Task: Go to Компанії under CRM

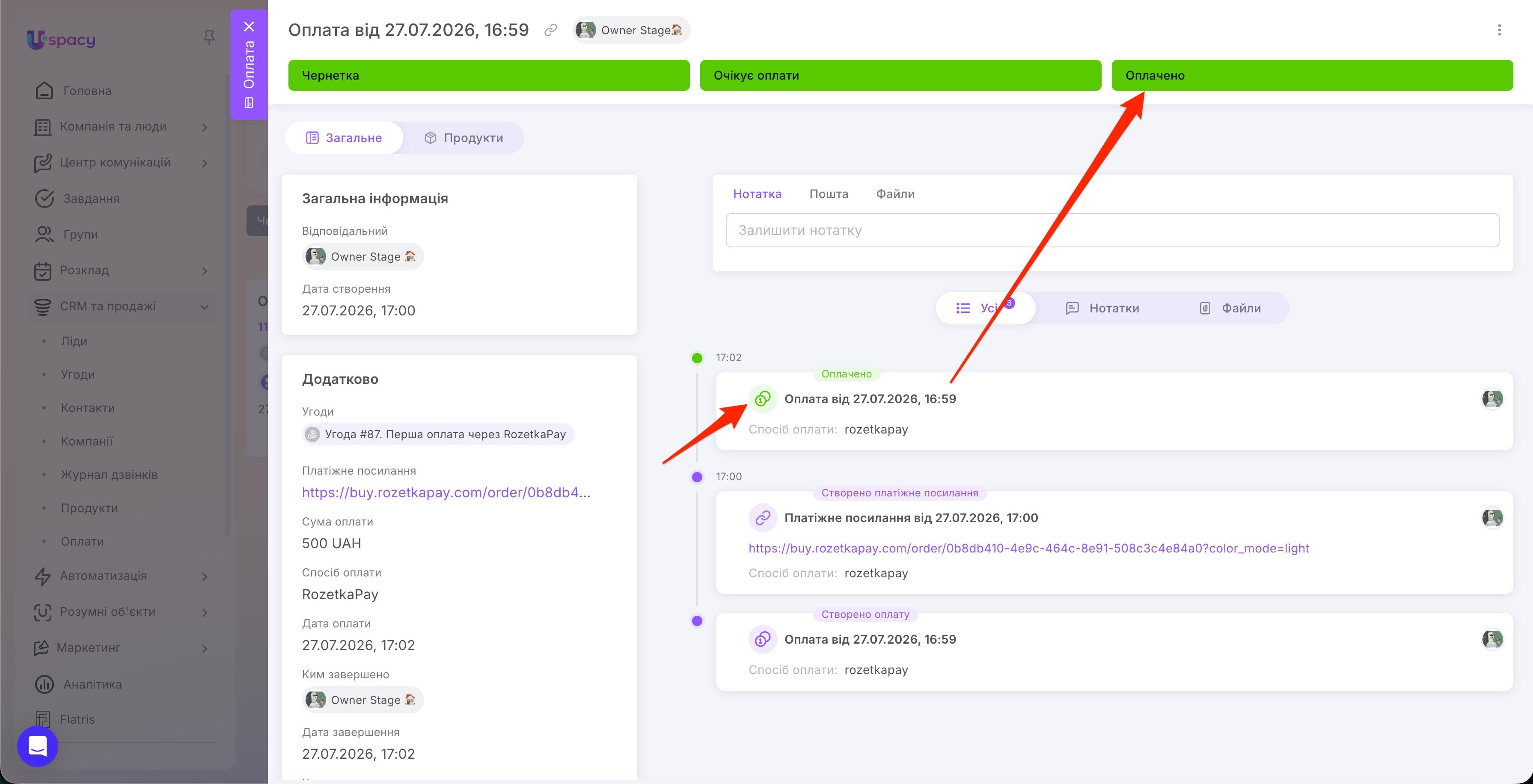Action: pyautogui.click(x=87, y=441)
